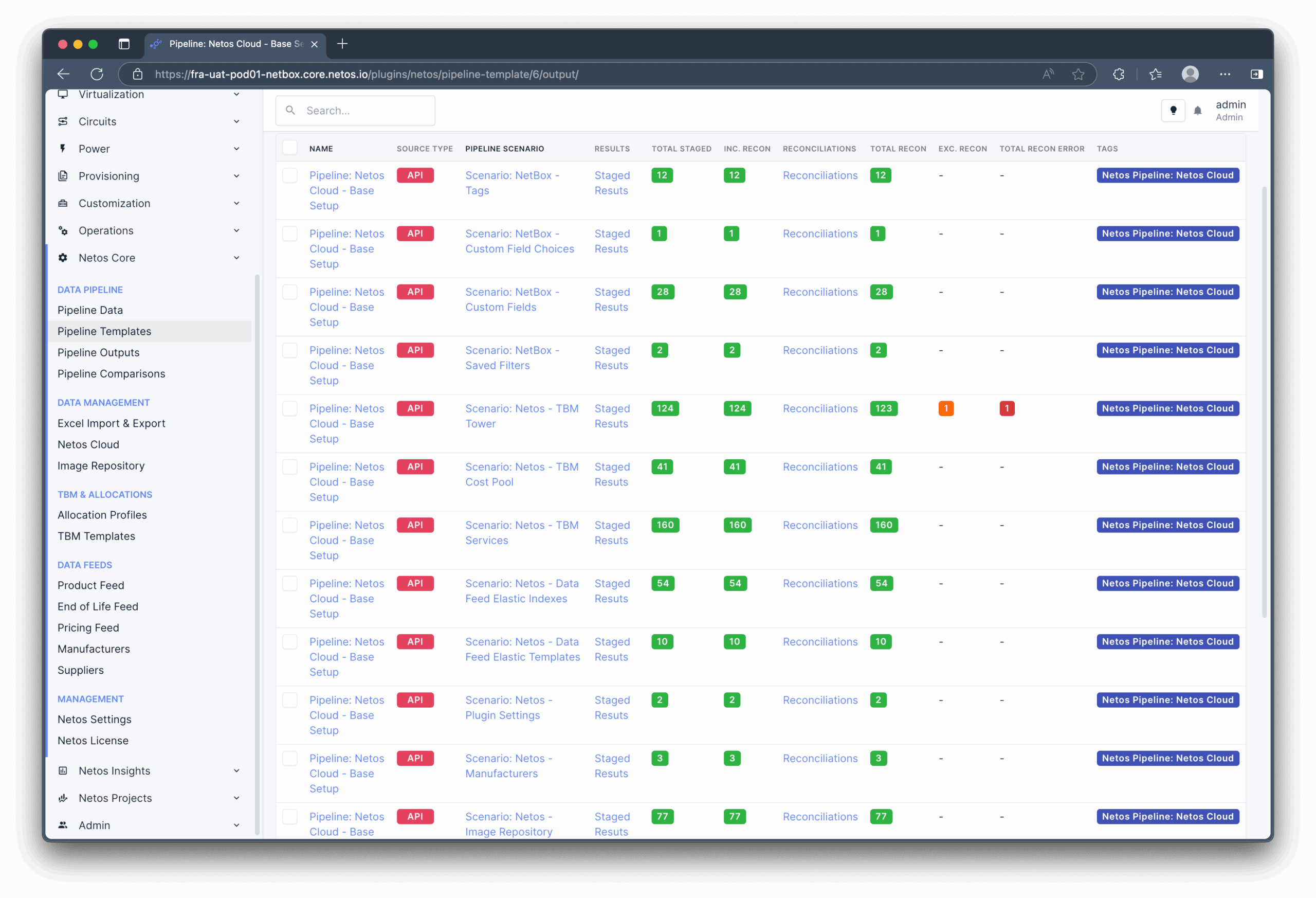
Task: Open the browser extensions puzzle icon
Action: coord(1119,74)
